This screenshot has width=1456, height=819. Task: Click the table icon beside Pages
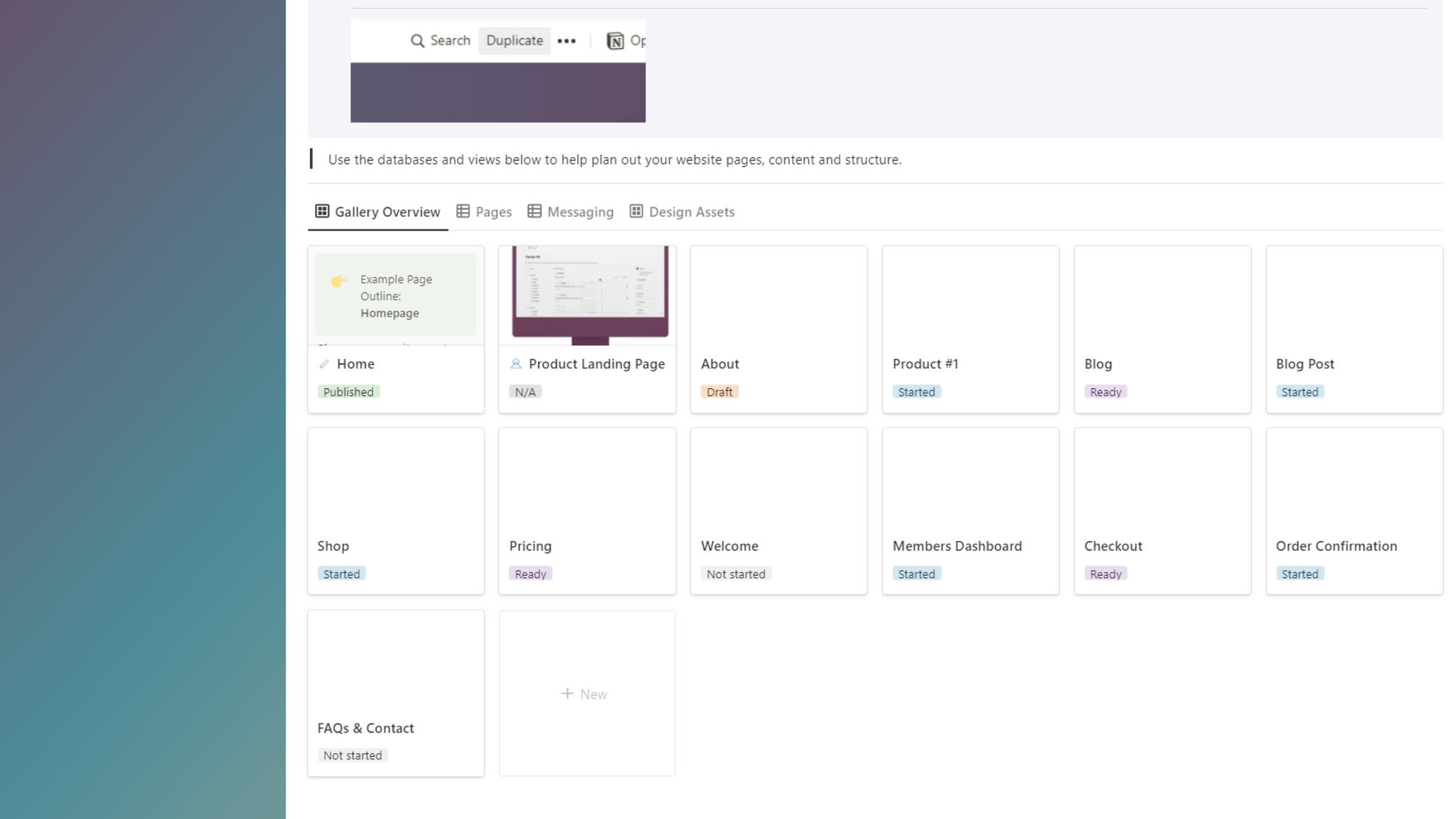463,211
